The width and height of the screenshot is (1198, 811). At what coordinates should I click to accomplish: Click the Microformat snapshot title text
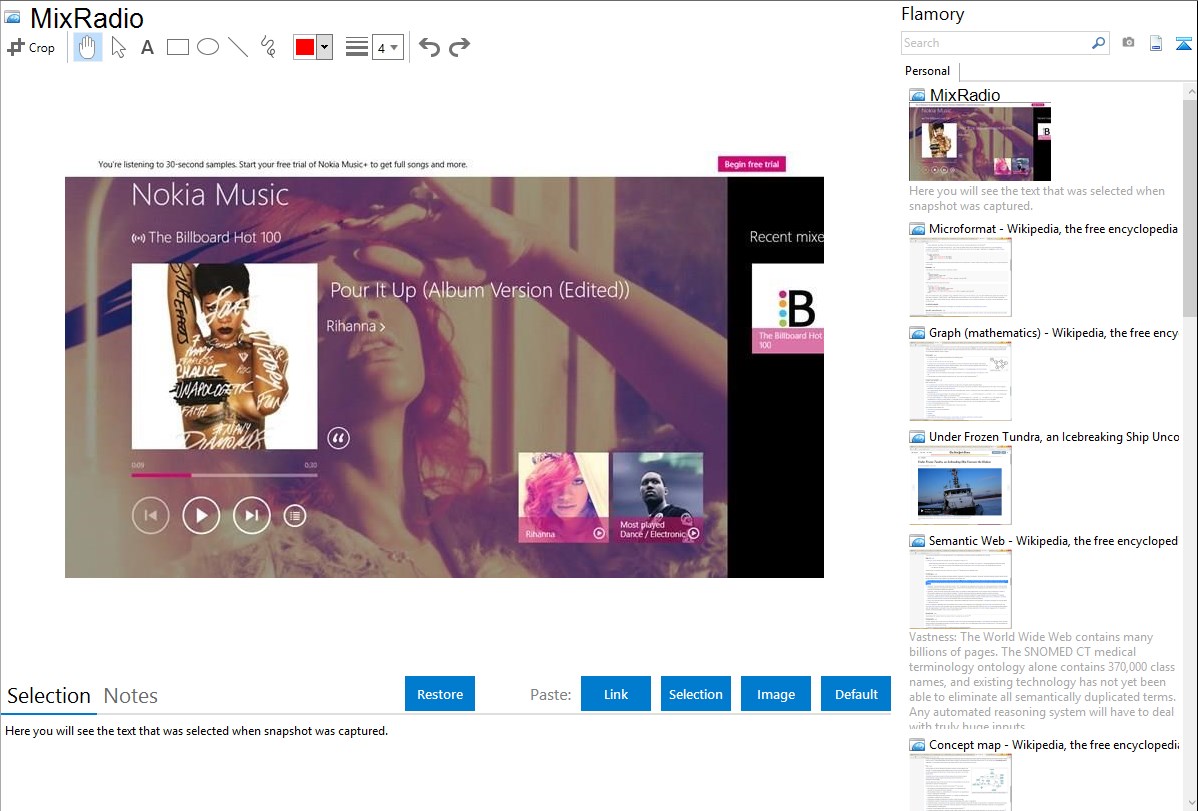[x=1053, y=229]
